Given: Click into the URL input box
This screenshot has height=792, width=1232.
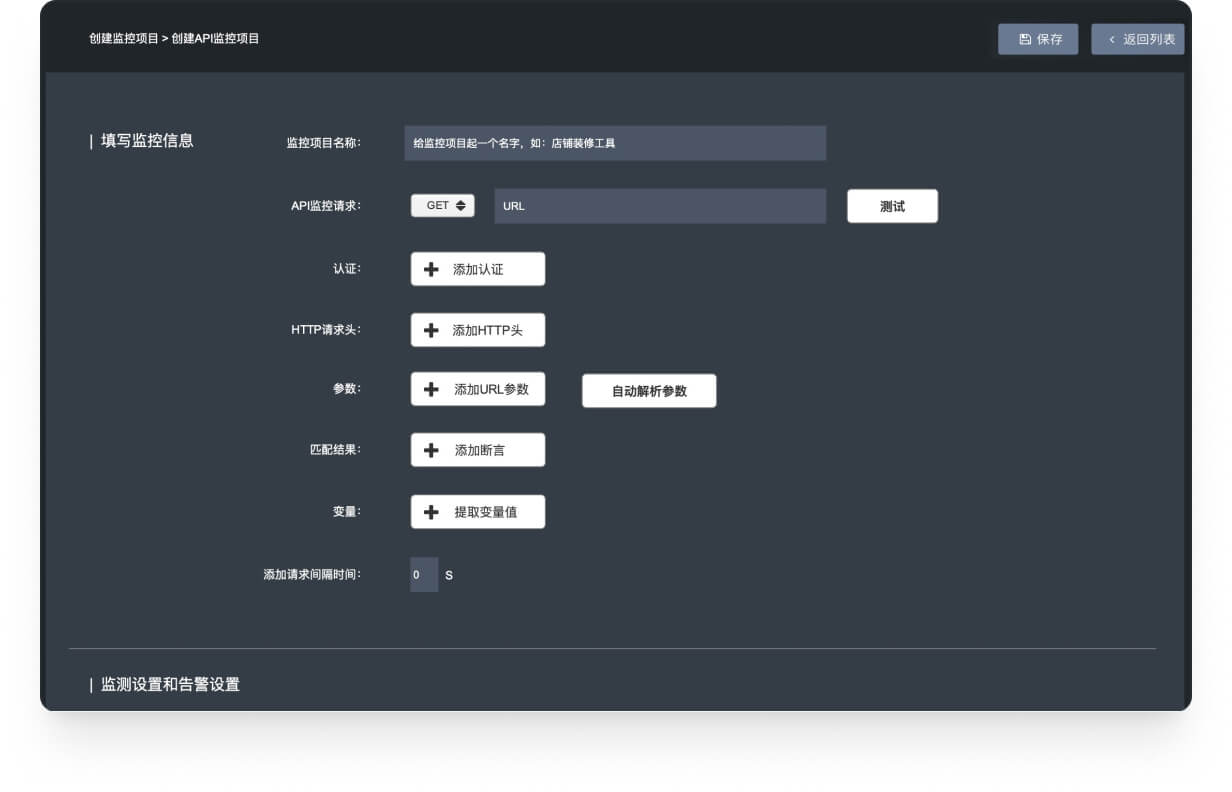Looking at the screenshot, I should coord(660,206).
